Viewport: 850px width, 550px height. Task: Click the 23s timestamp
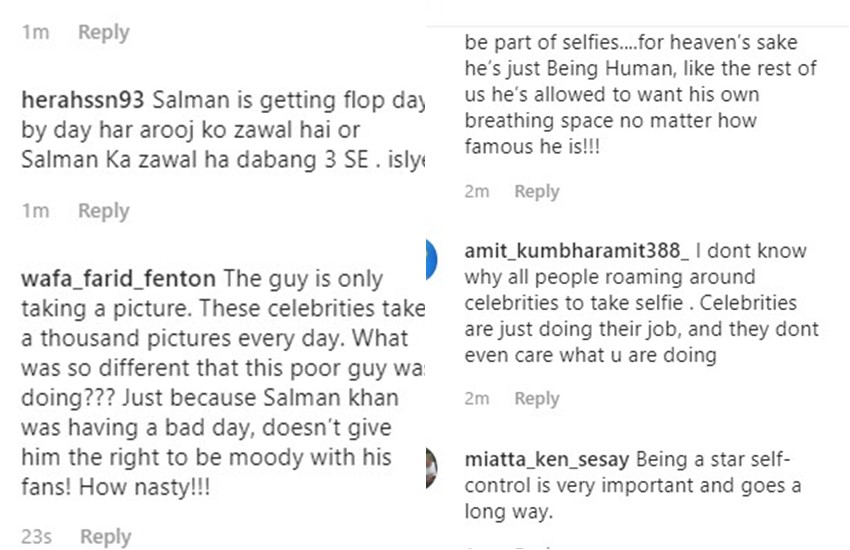(37, 537)
